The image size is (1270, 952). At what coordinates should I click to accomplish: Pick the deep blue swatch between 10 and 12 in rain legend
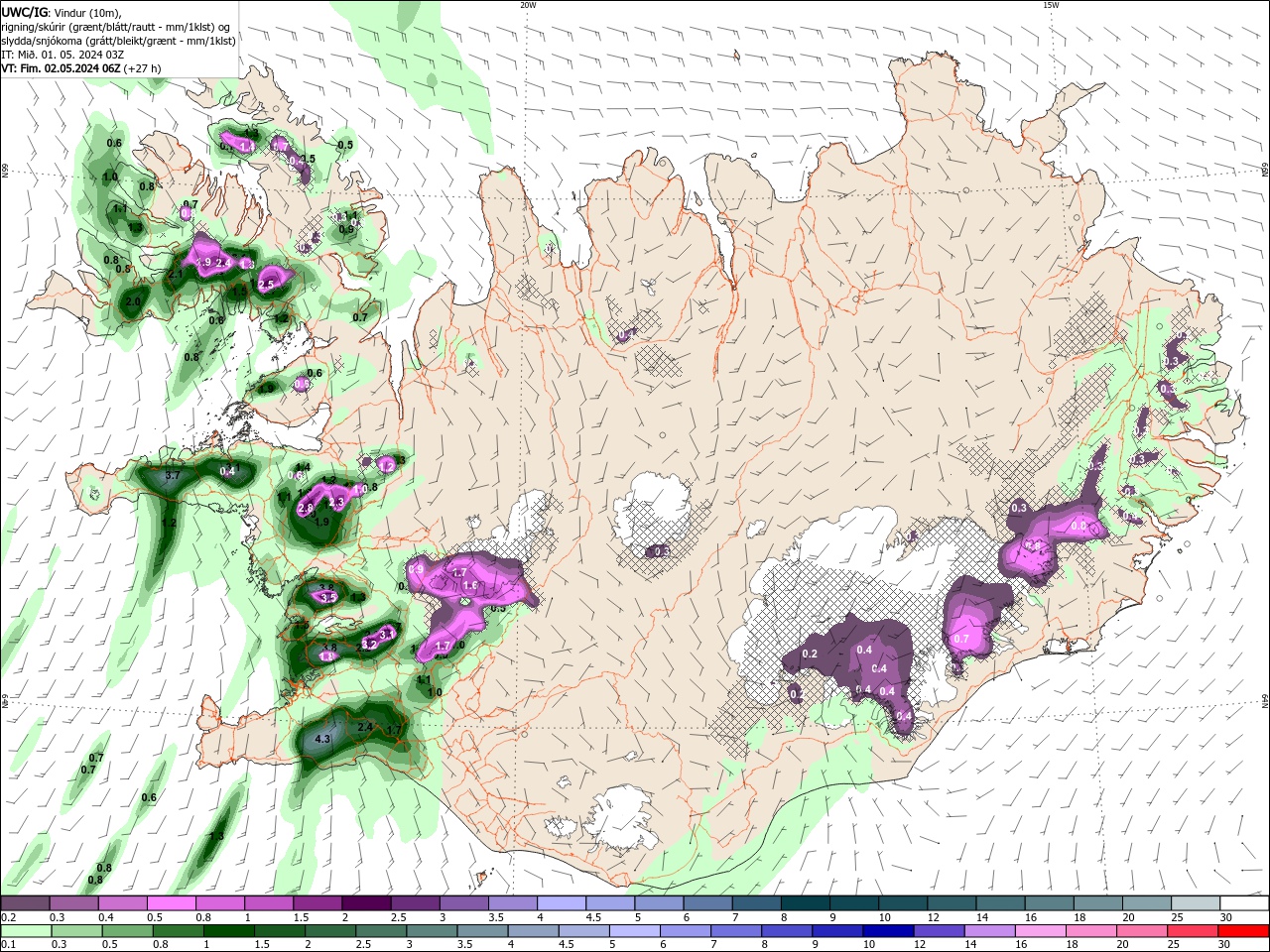tap(887, 931)
